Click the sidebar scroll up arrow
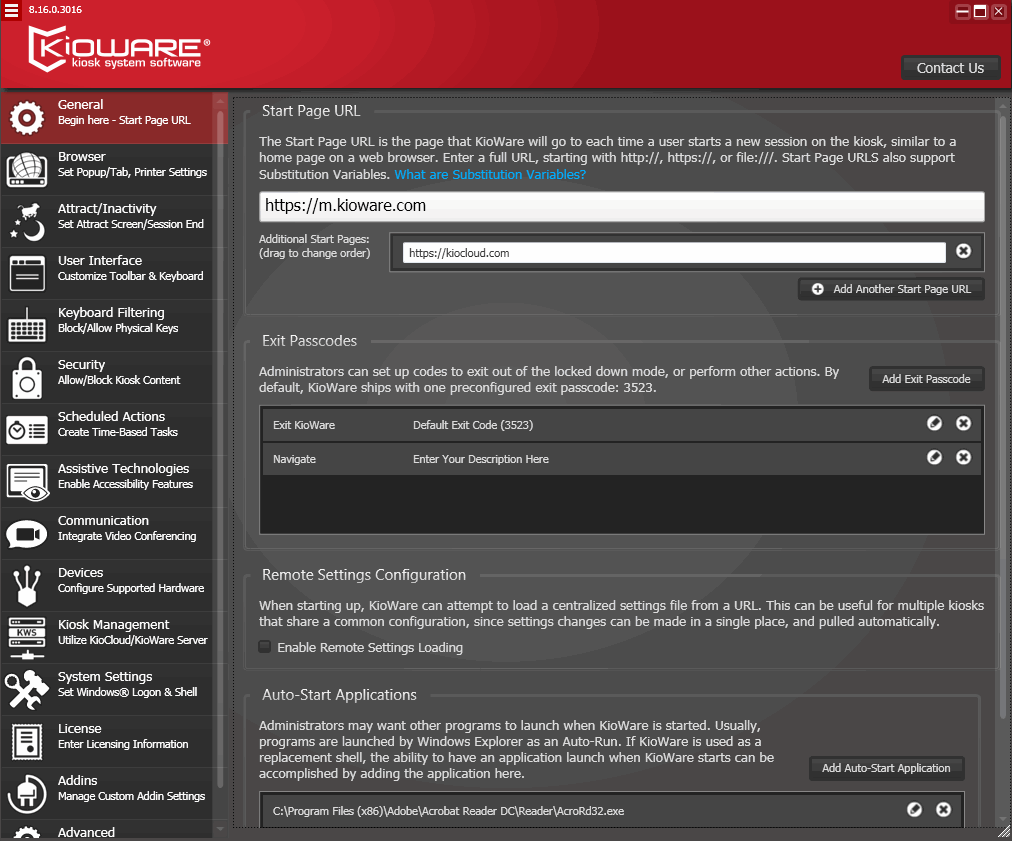 point(220,101)
